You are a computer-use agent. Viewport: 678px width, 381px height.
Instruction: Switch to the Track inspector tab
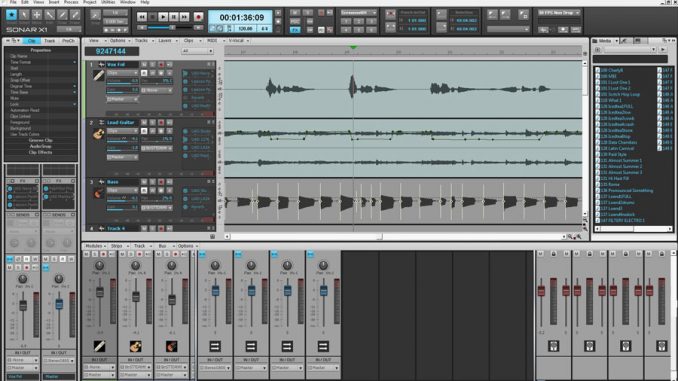tap(50, 41)
